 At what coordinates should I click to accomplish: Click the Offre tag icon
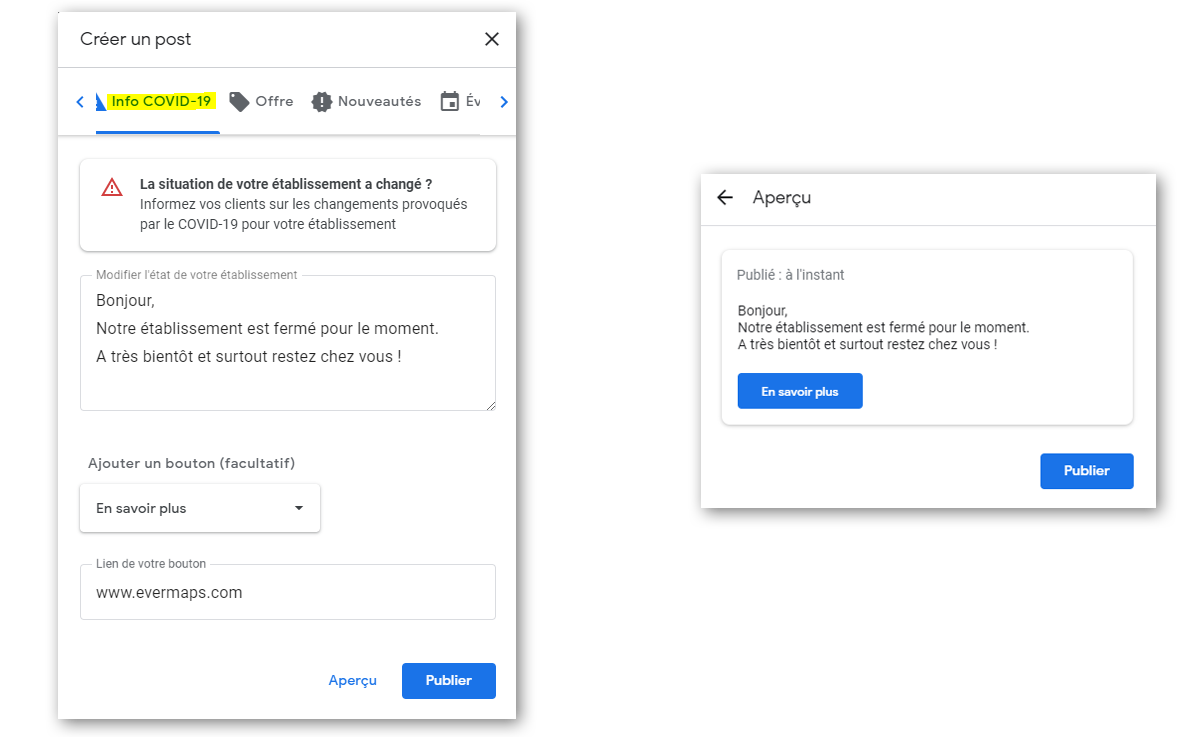coord(239,101)
